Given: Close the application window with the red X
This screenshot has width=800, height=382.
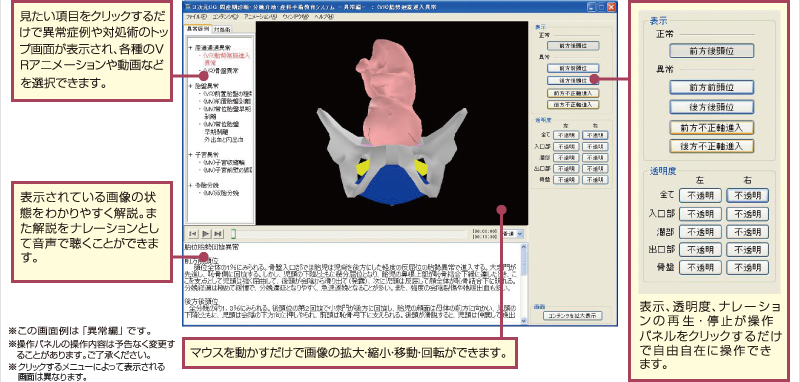Looking at the screenshot, I should point(611,8).
